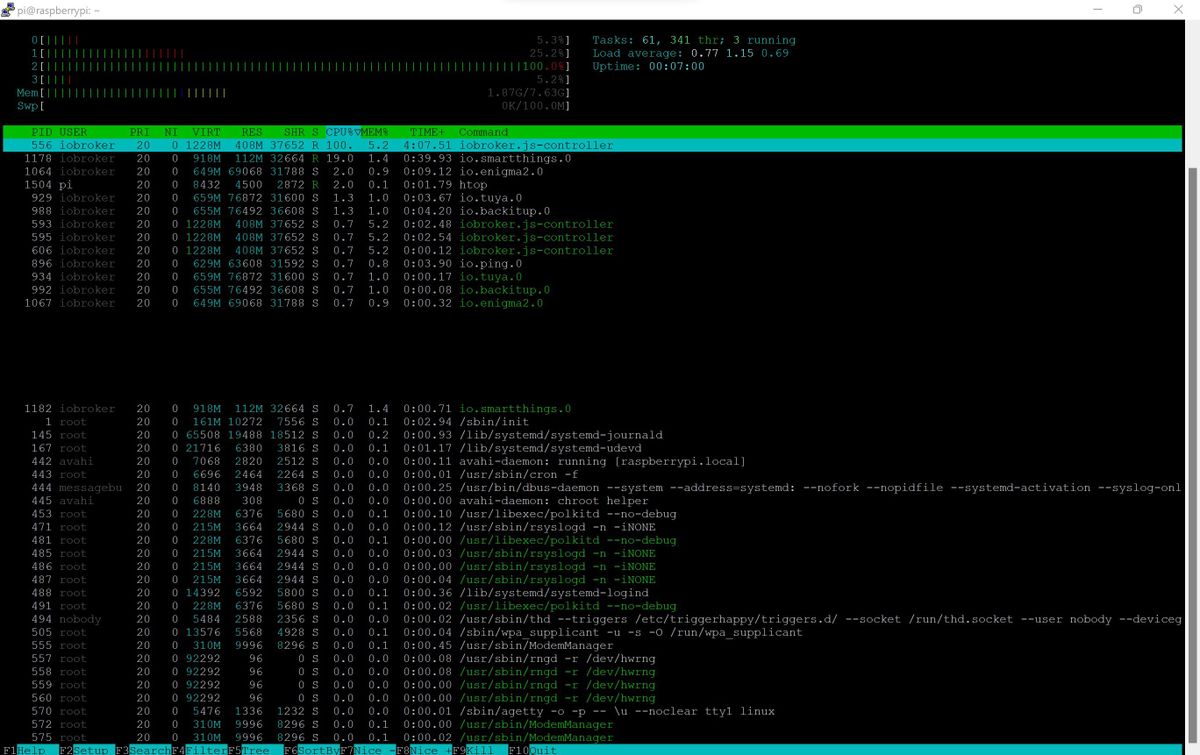Select avahi-daemon running process row
This screenshot has height=755, width=1200.
(x=592, y=461)
